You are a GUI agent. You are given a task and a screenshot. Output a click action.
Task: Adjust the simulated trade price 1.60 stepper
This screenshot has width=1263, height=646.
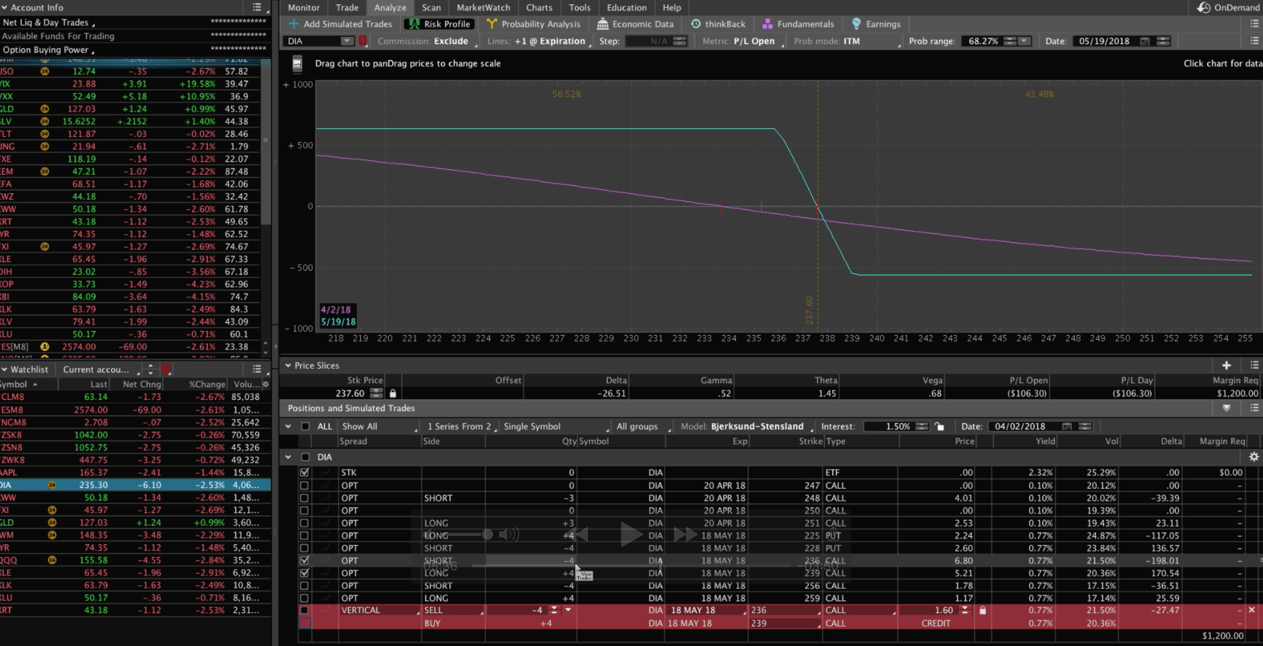965,610
